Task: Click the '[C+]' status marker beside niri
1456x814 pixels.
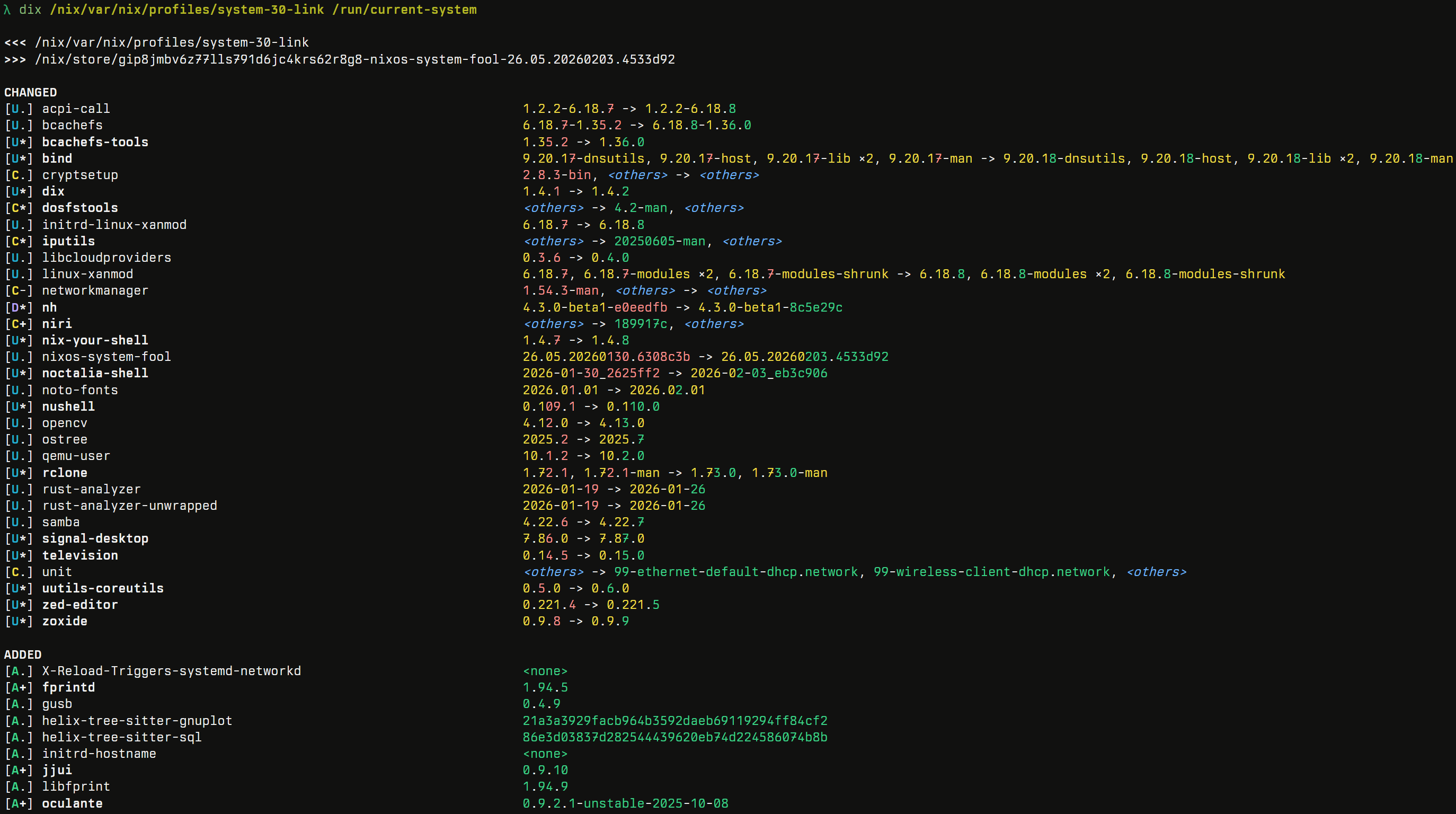Action: pos(19,323)
